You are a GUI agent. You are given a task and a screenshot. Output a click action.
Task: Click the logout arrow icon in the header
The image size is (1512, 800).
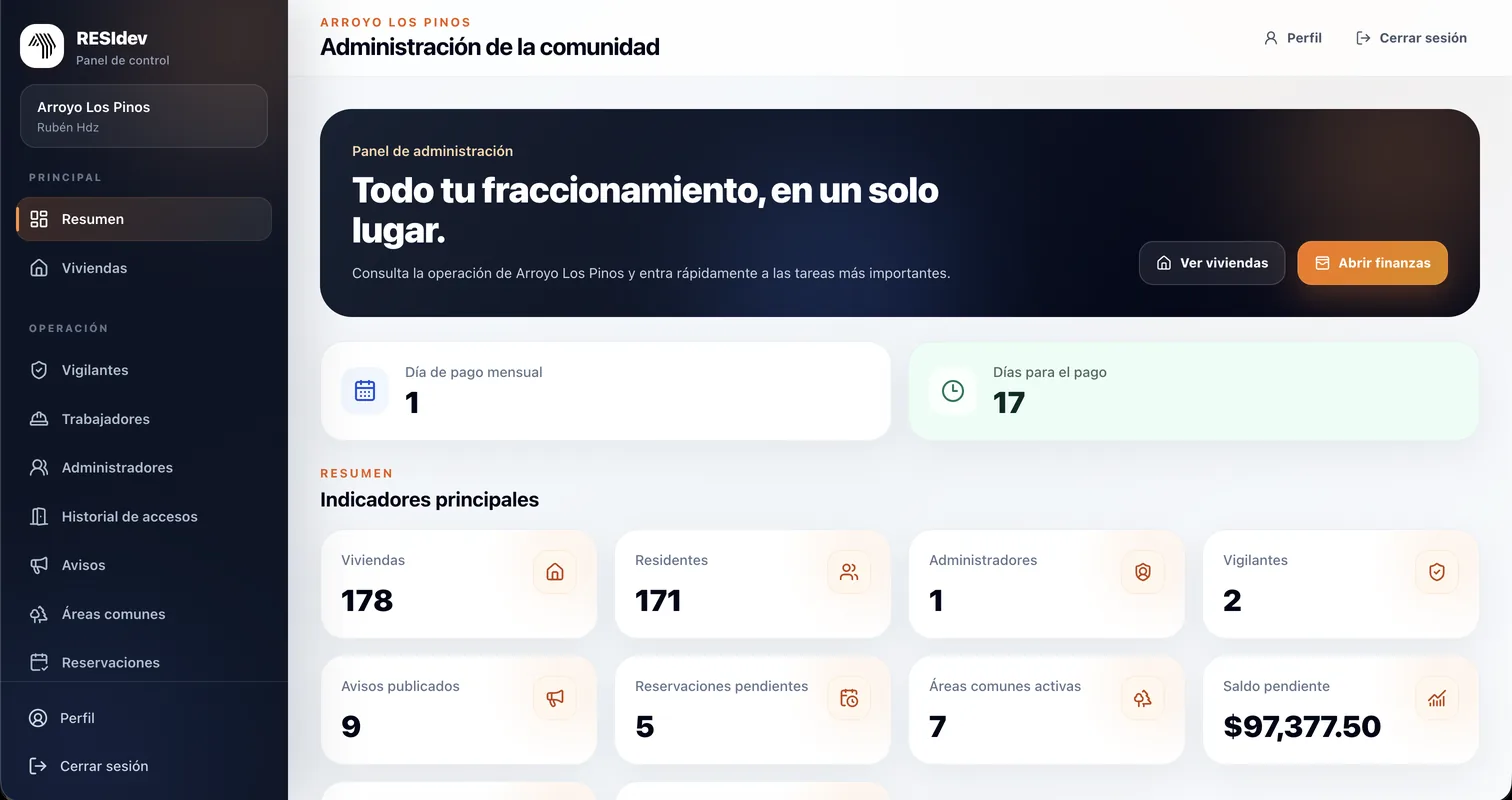[x=1363, y=38]
